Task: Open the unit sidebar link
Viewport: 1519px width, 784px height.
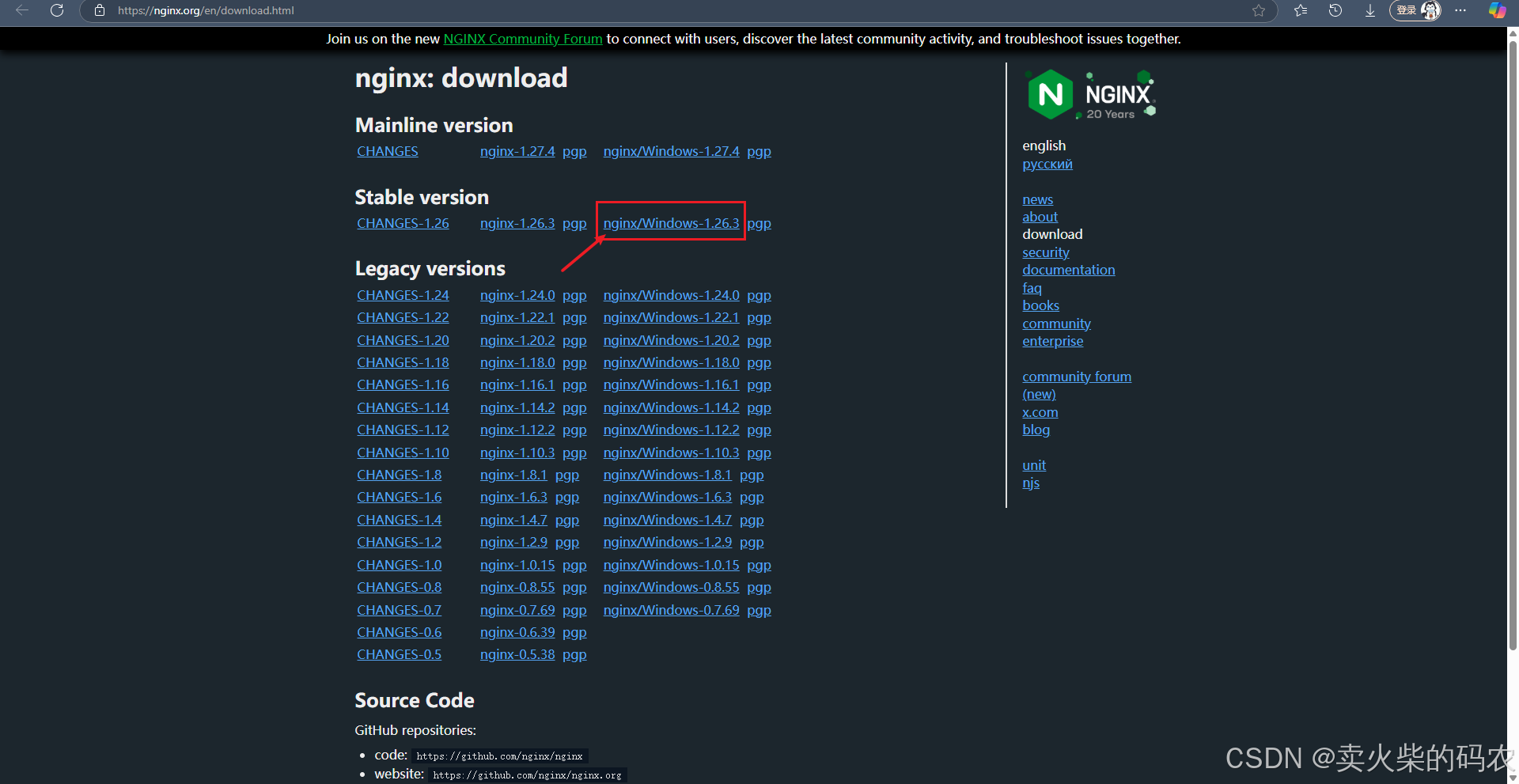Action: point(1033,465)
